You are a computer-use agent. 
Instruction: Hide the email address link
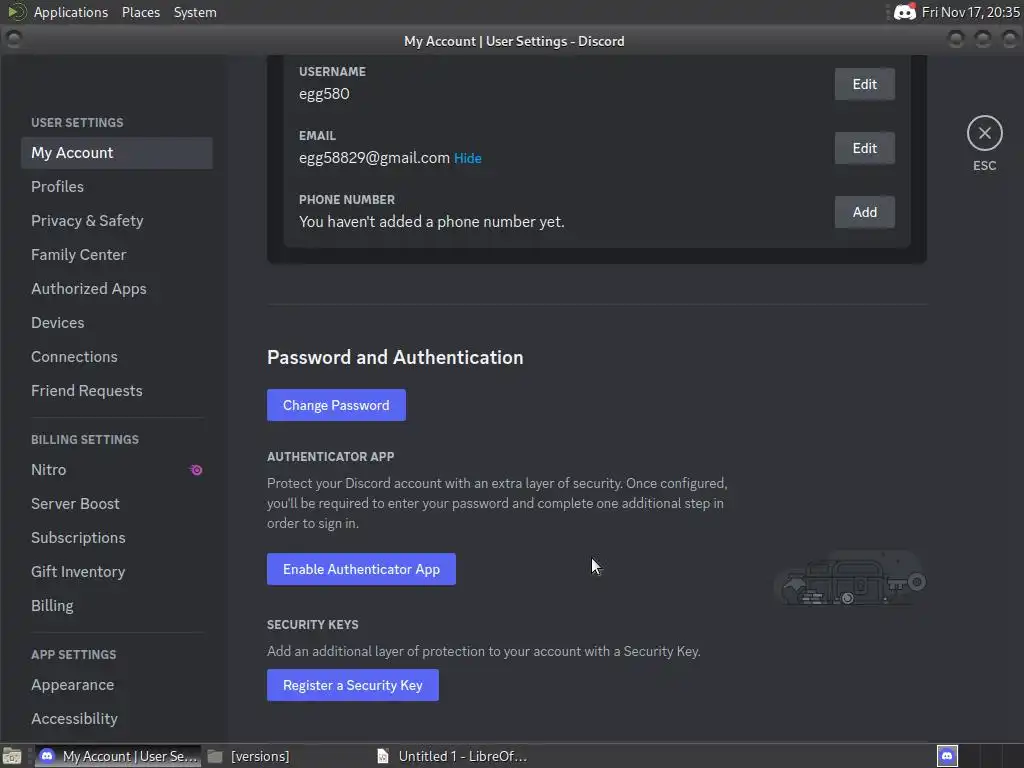pyautogui.click(x=468, y=158)
